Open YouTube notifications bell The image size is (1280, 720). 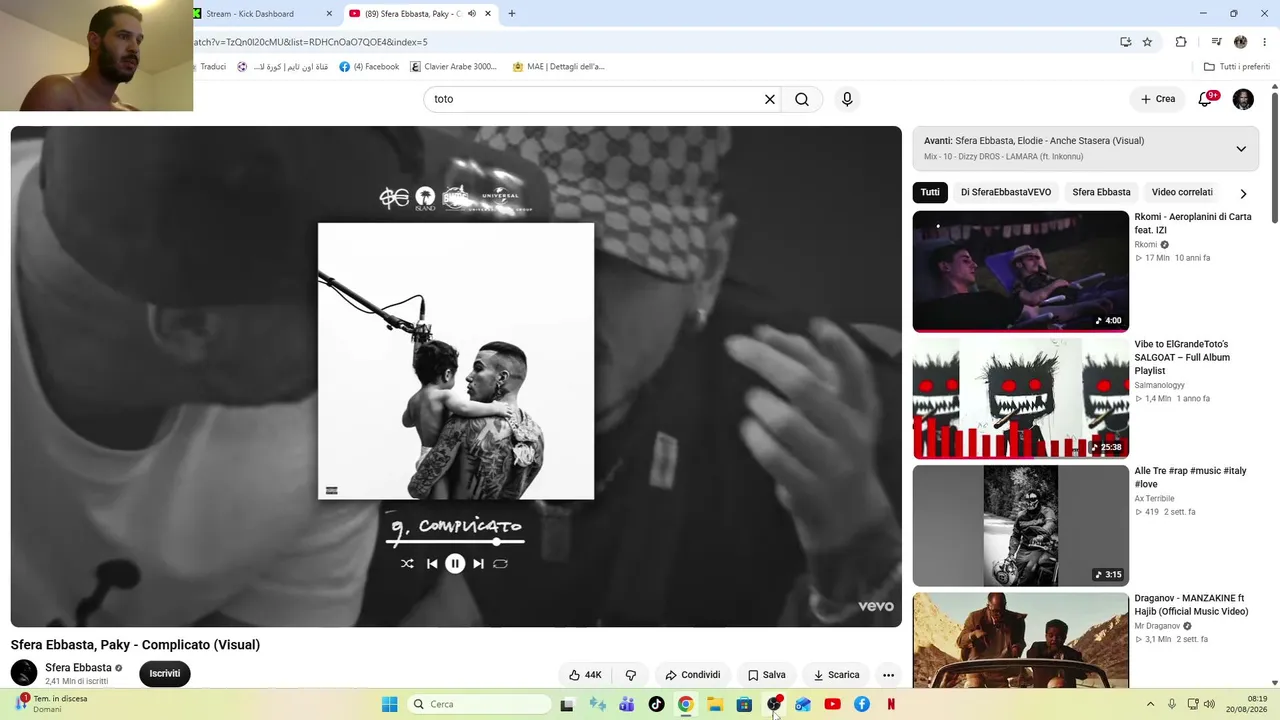1205,99
